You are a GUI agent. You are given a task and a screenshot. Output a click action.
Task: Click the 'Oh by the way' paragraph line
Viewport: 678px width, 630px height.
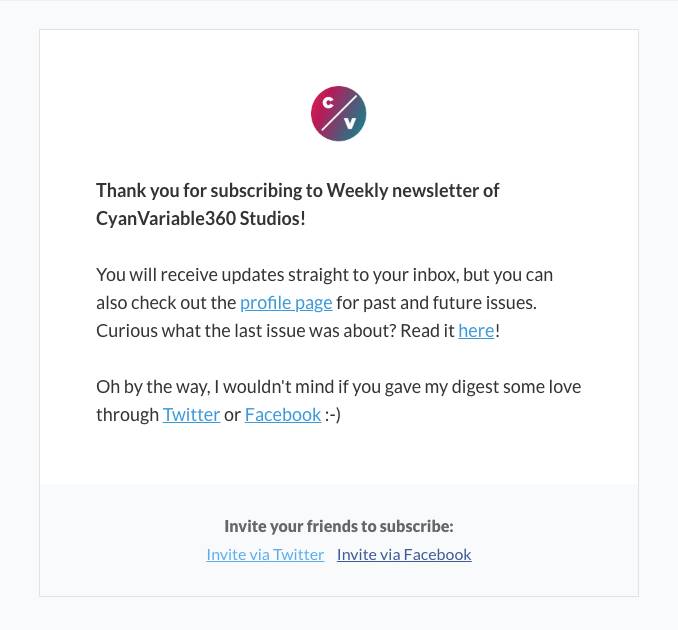(x=339, y=387)
